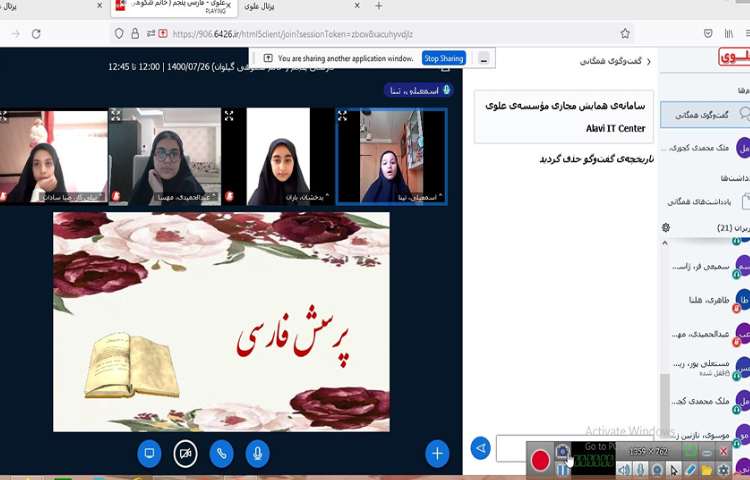Viewport: 750px width, 480px height.
Task: Click the site permissions icon in address bar
Action: pyautogui.click(x=151, y=33)
